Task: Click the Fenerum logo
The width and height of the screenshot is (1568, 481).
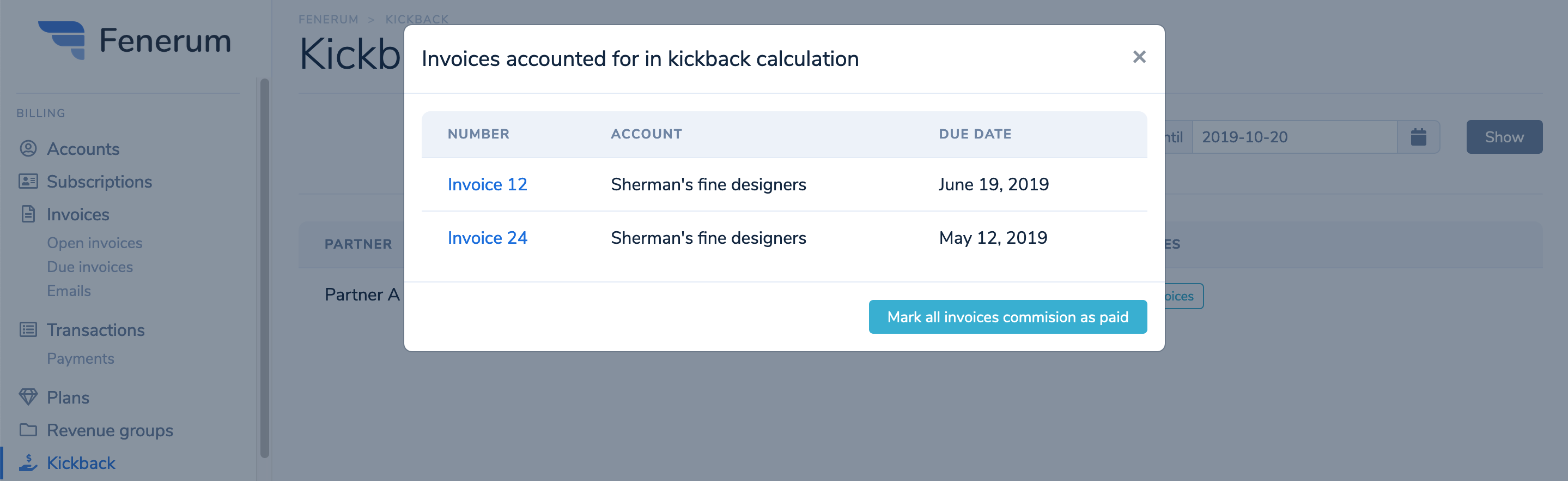Action: coord(135,40)
